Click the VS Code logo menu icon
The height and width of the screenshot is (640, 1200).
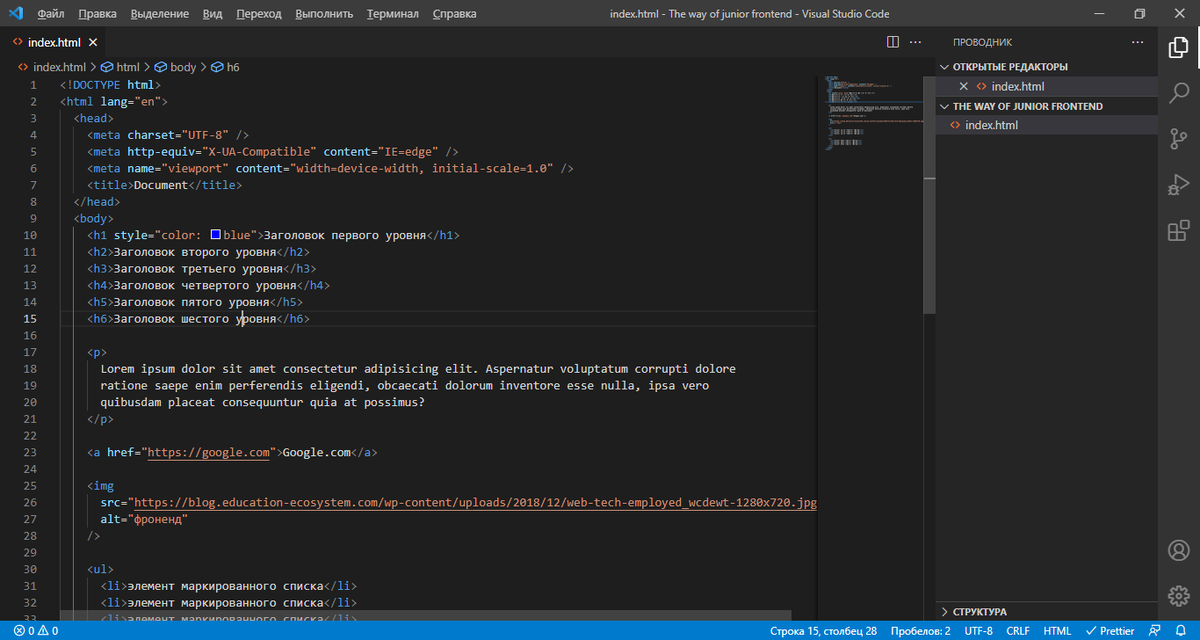coord(16,14)
